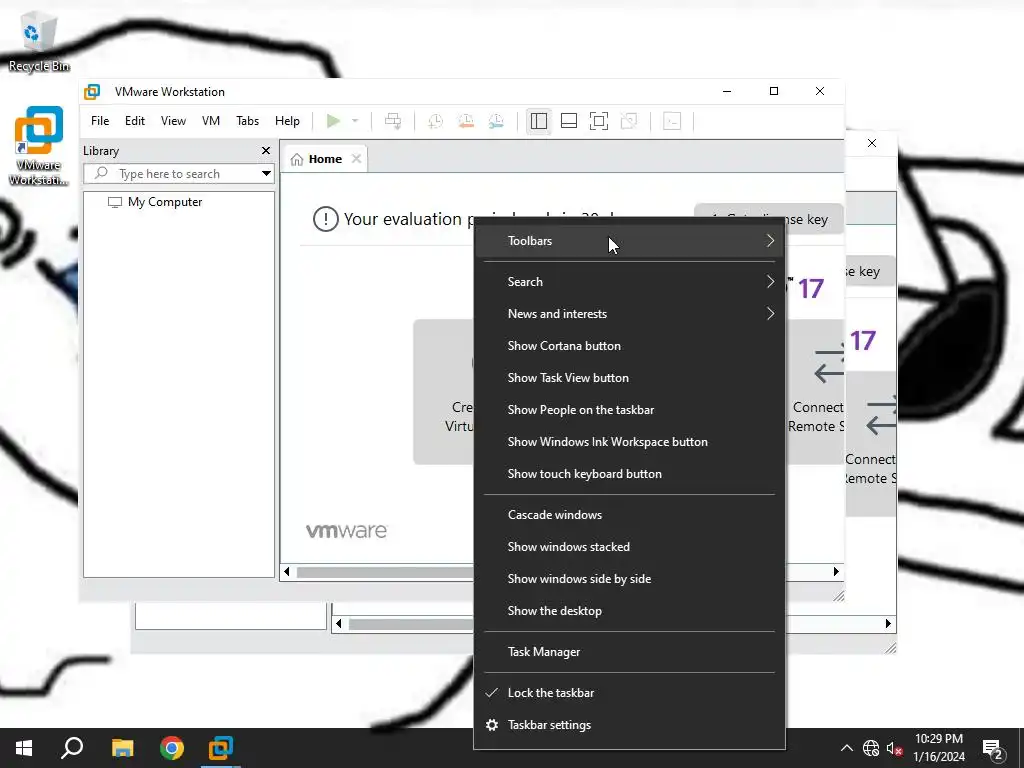
Task: Click the horizontal scrollbar left arrow
Action: (287, 572)
